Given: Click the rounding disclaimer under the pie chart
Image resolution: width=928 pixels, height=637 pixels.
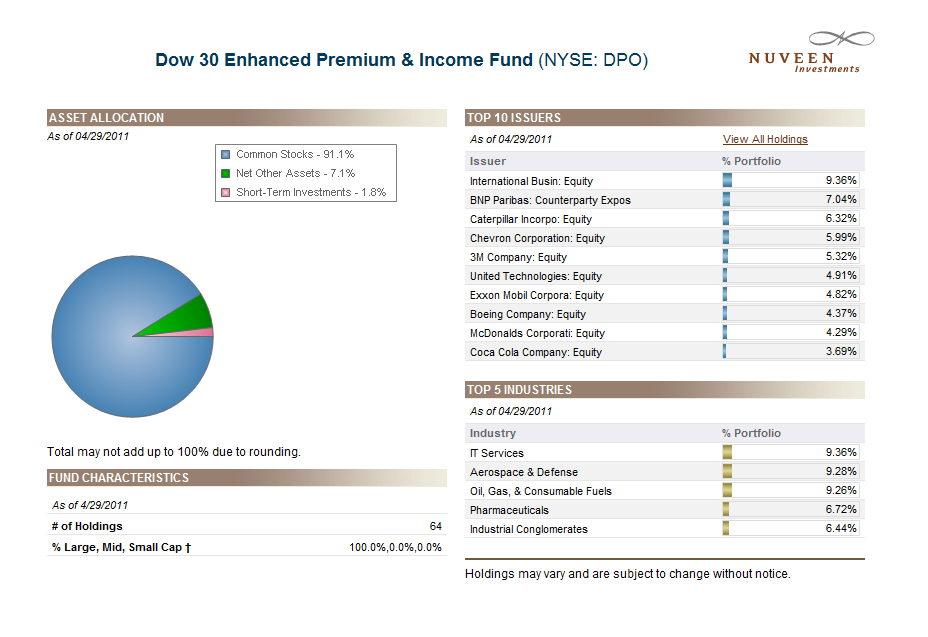Looking at the screenshot, I should coord(174,452).
